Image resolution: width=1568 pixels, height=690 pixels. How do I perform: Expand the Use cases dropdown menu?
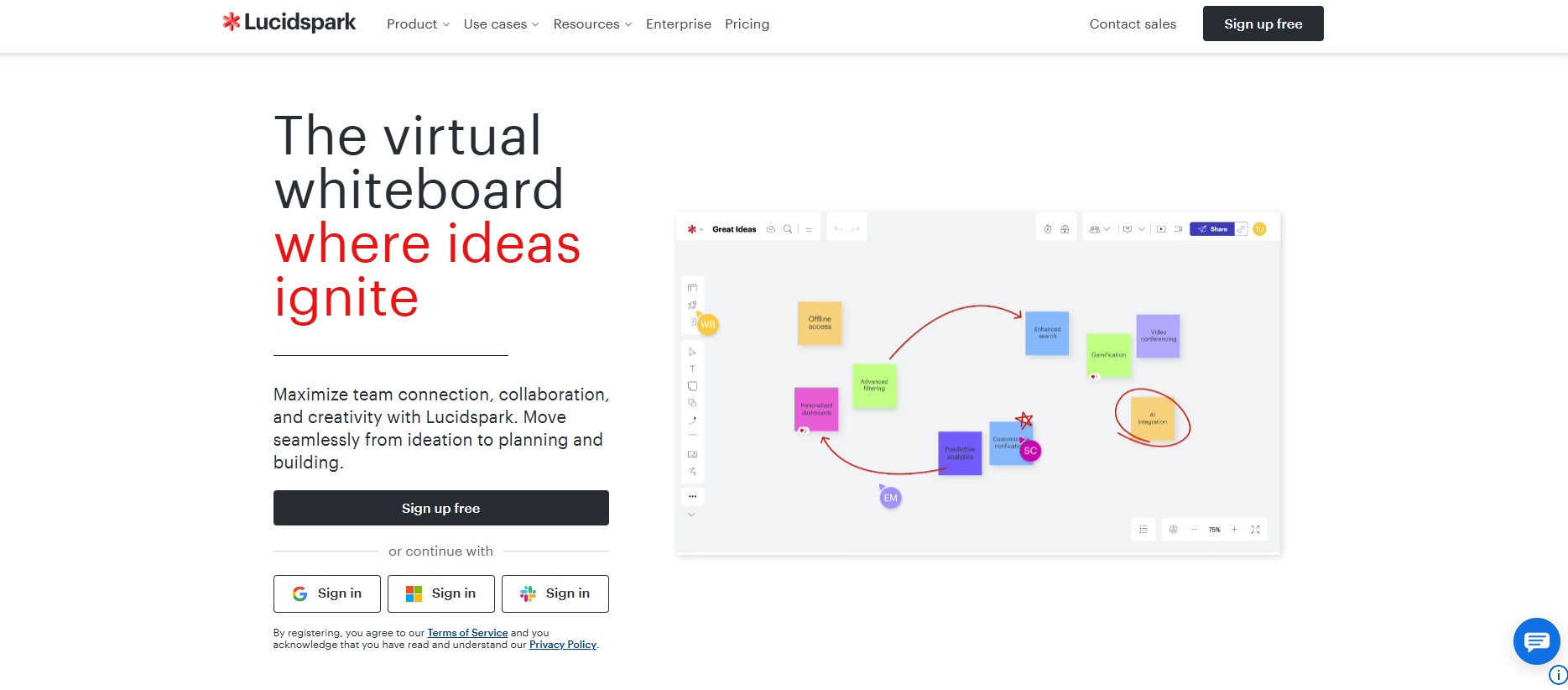pos(501,24)
